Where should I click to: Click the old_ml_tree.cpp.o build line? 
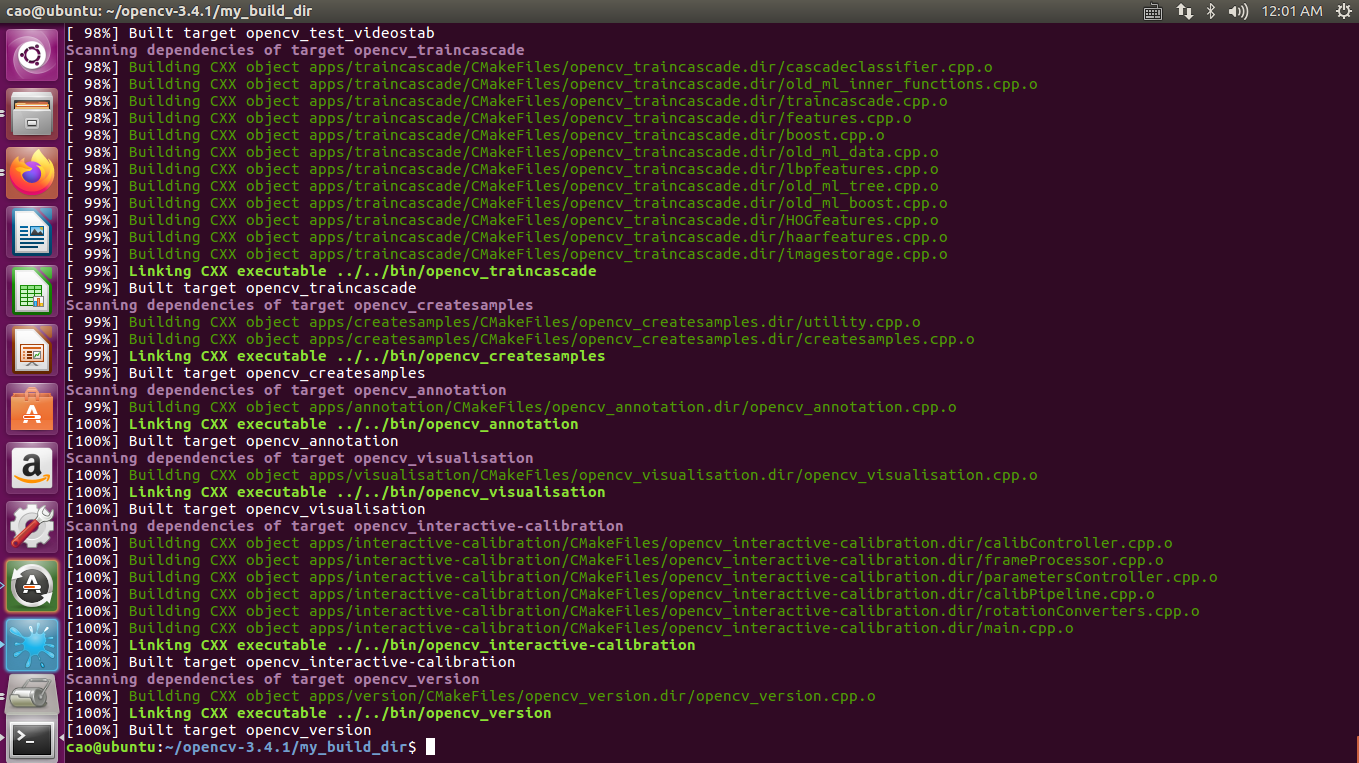click(502, 186)
